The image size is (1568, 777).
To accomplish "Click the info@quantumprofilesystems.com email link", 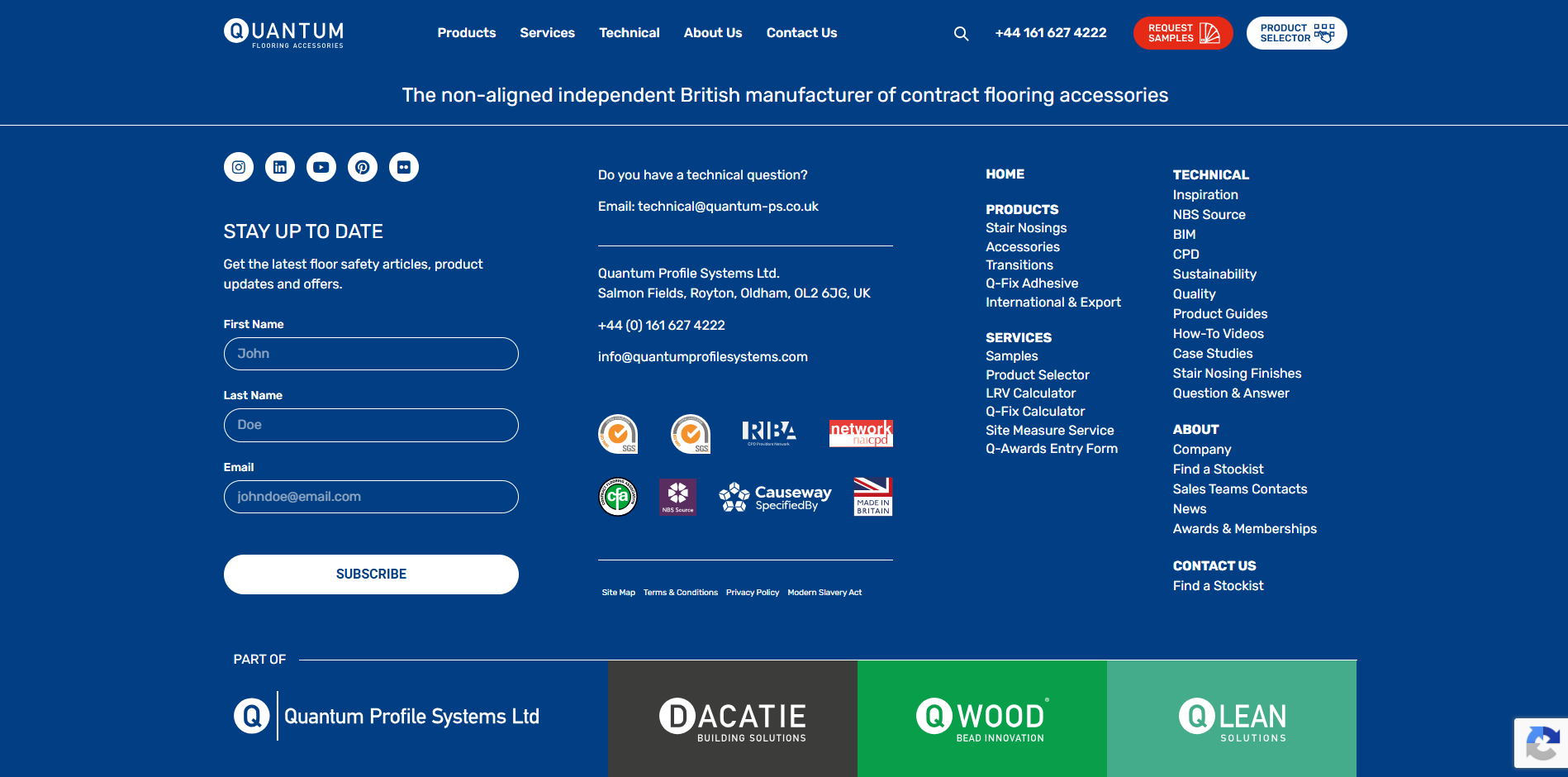I will pos(703,357).
